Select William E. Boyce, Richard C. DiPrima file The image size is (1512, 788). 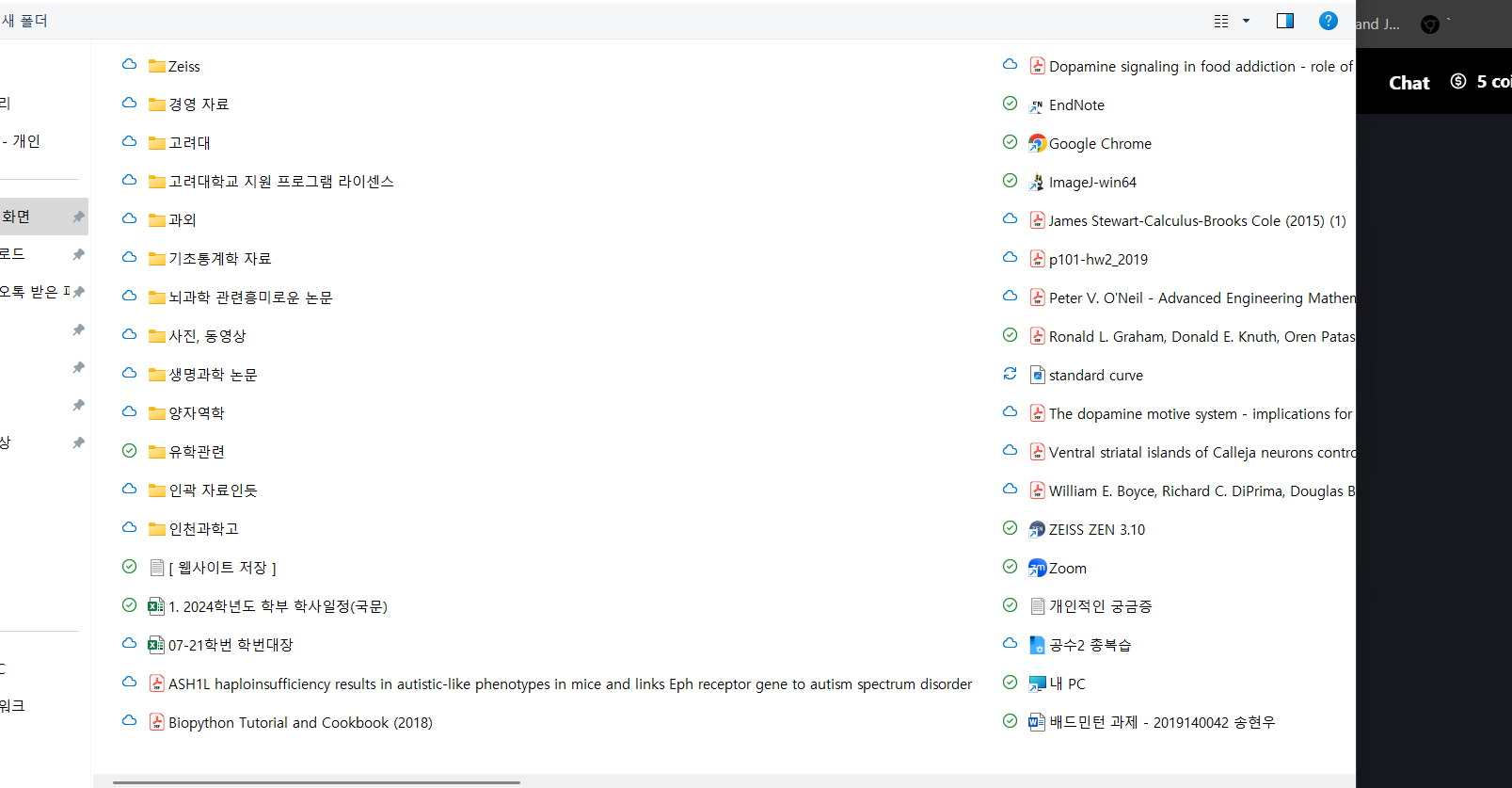[1202, 491]
